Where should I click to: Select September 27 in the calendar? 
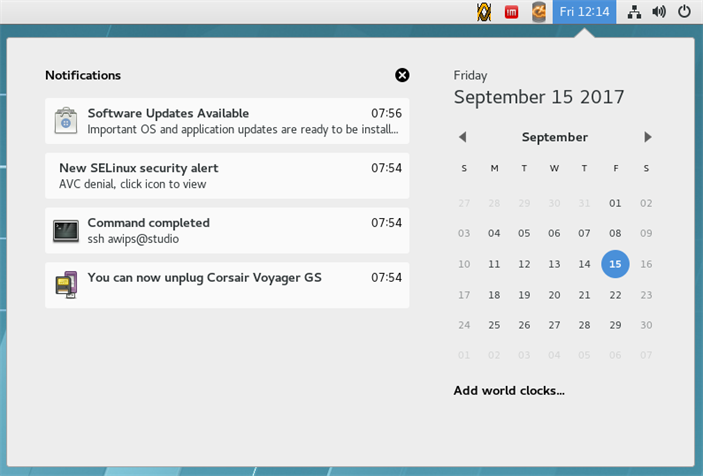point(554,325)
